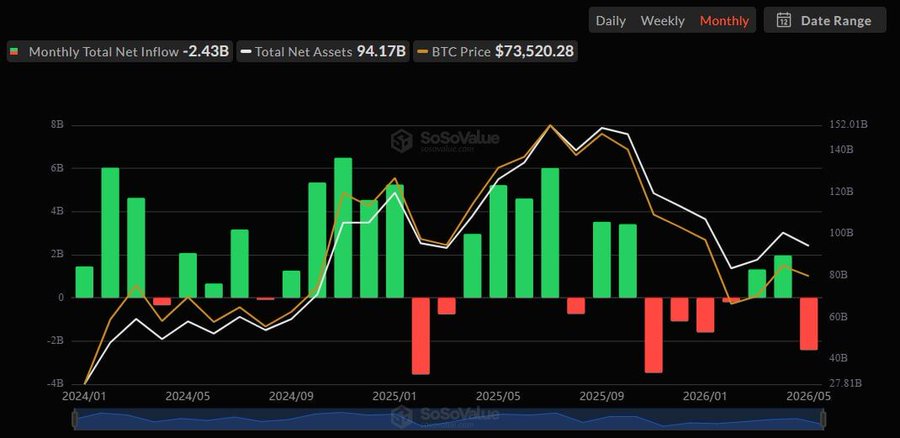The height and width of the screenshot is (438, 900).
Task: Click the 27.81B right axis label
Action: click(845, 383)
